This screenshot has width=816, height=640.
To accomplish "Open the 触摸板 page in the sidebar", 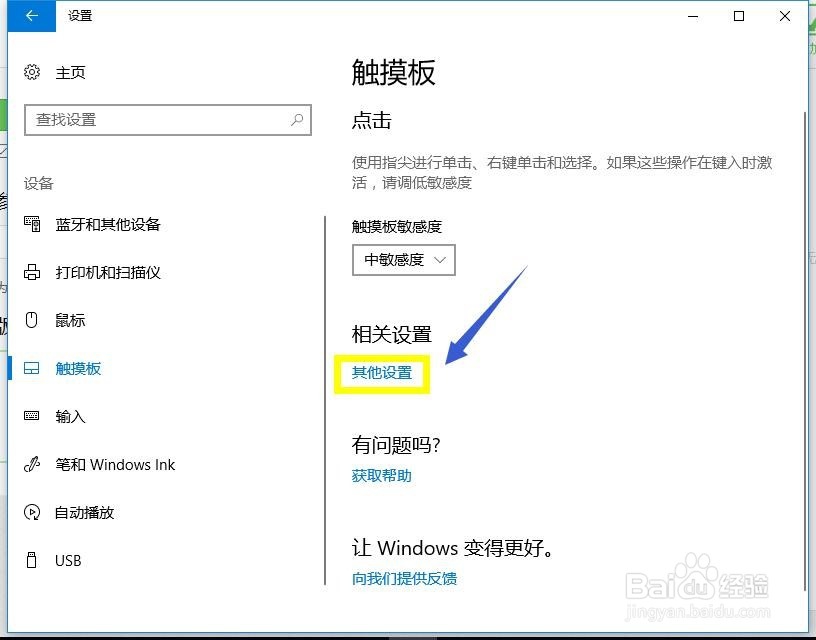I will coord(78,368).
